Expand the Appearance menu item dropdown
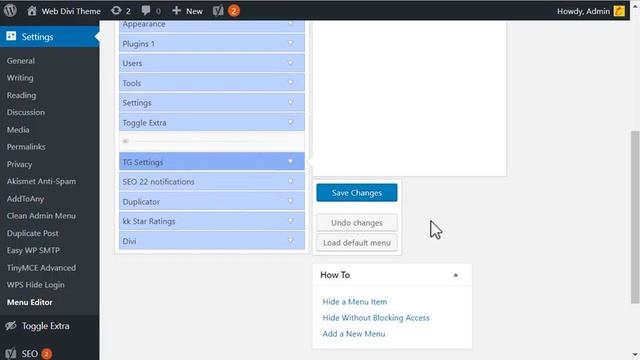The width and height of the screenshot is (640, 360). [290, 24]
